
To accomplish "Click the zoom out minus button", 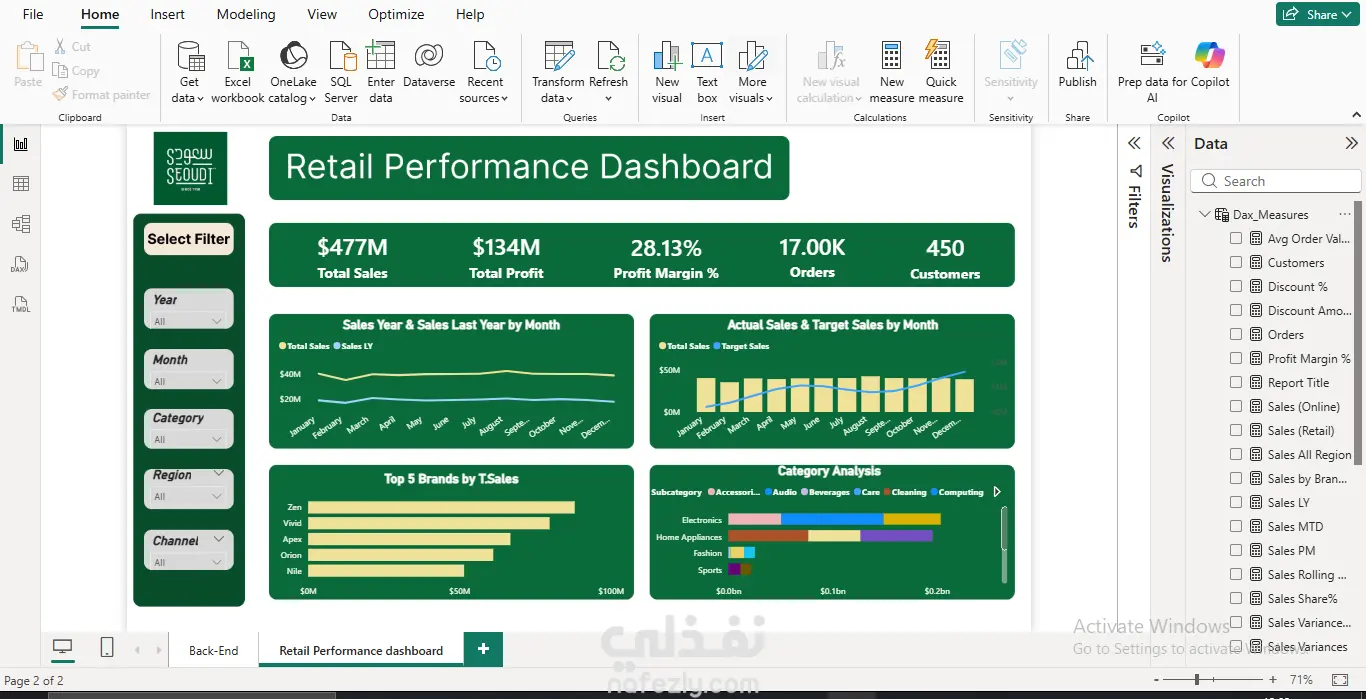I will click(x=1156, y=680).
